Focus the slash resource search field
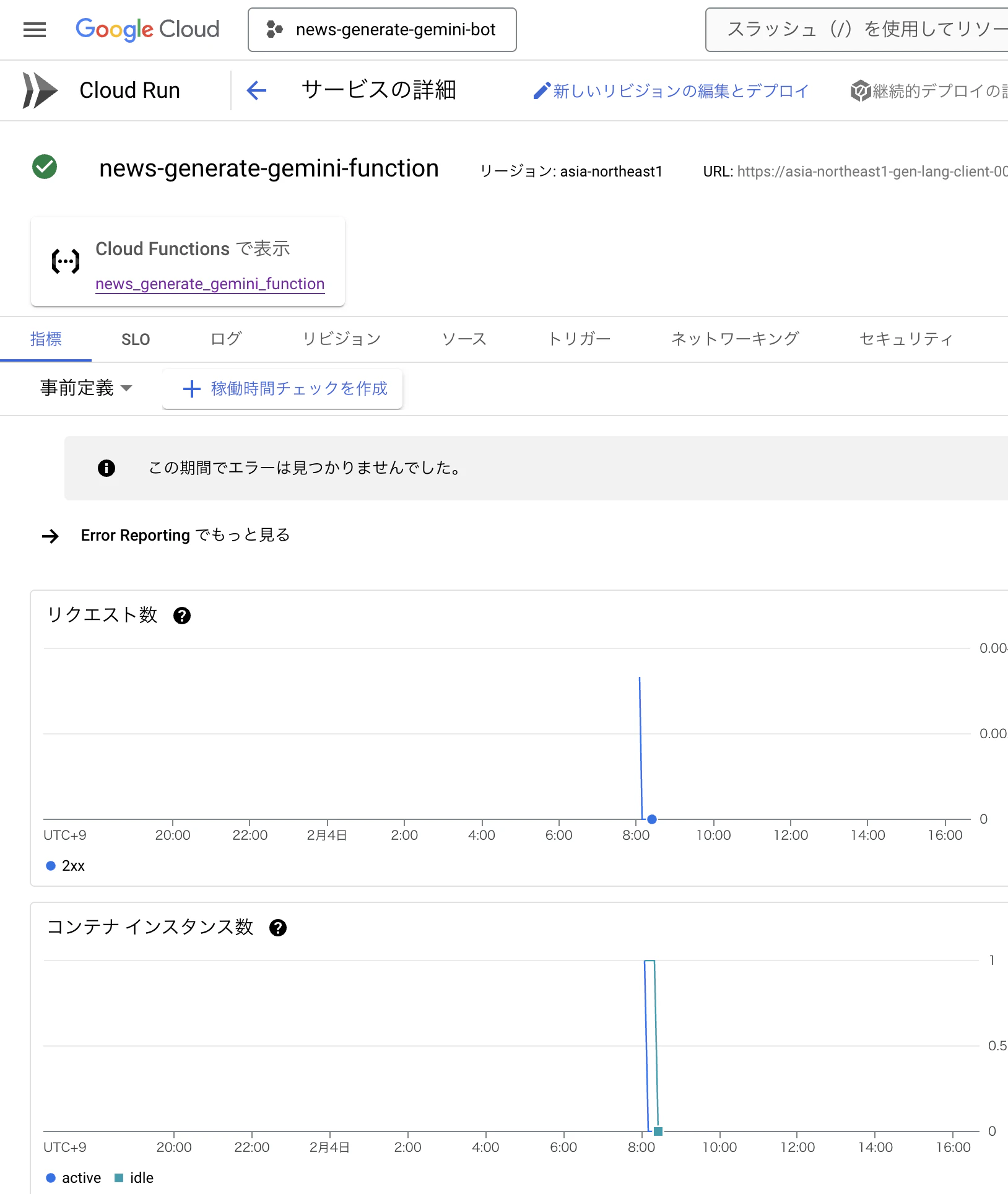The image size is (1008, 1194). pos(857,30)
